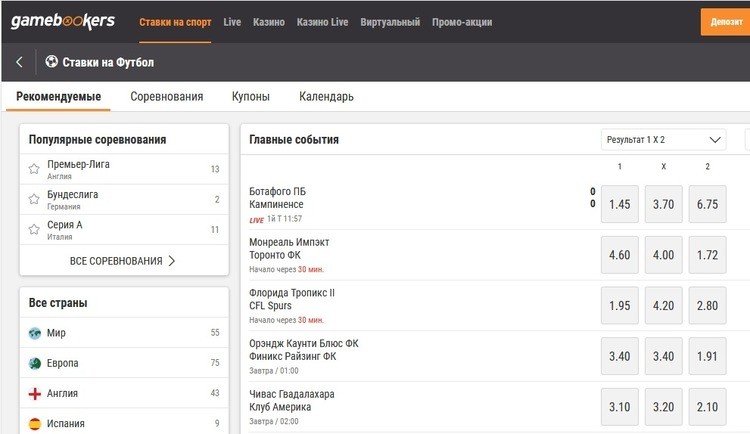Bet 2.10 on Клуб Америка win

707,407
